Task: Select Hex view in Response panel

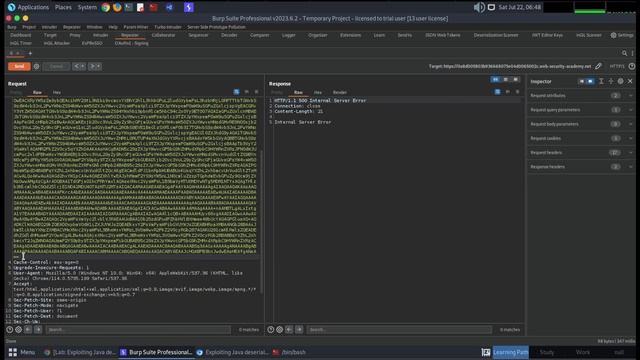Action: (x=318, y=93)
